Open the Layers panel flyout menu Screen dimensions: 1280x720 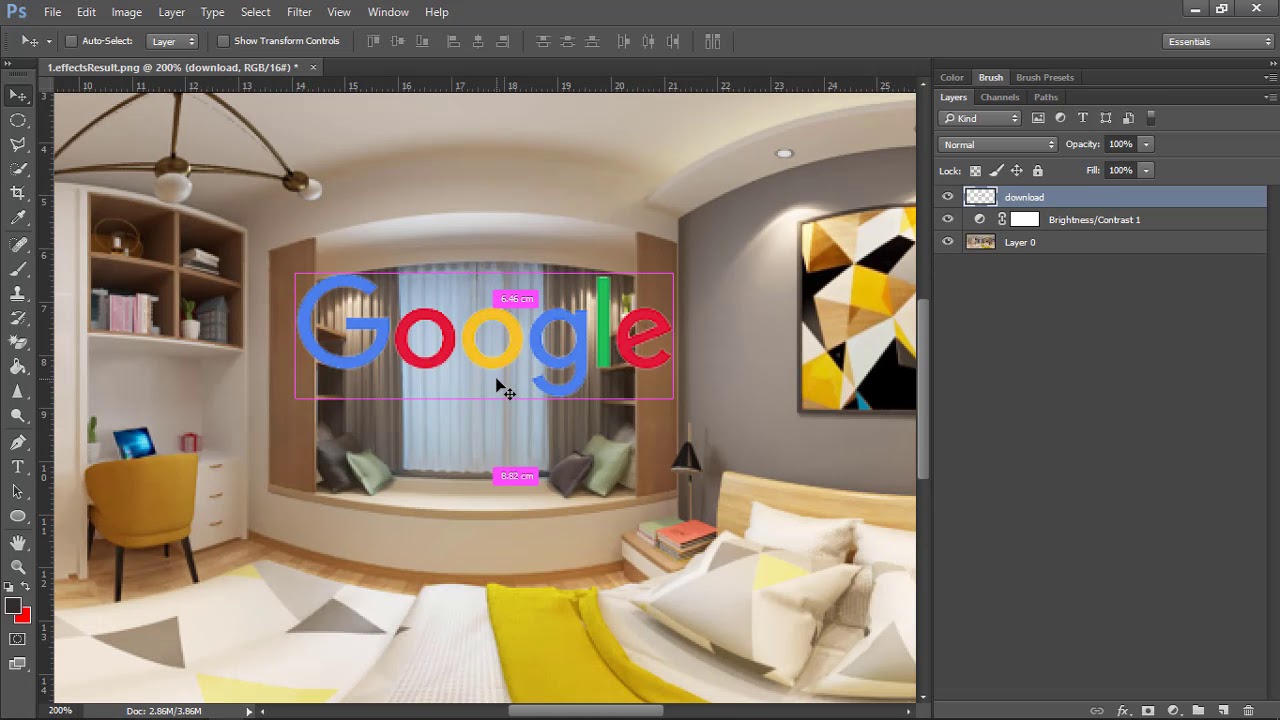click(x=1270, y=97)
